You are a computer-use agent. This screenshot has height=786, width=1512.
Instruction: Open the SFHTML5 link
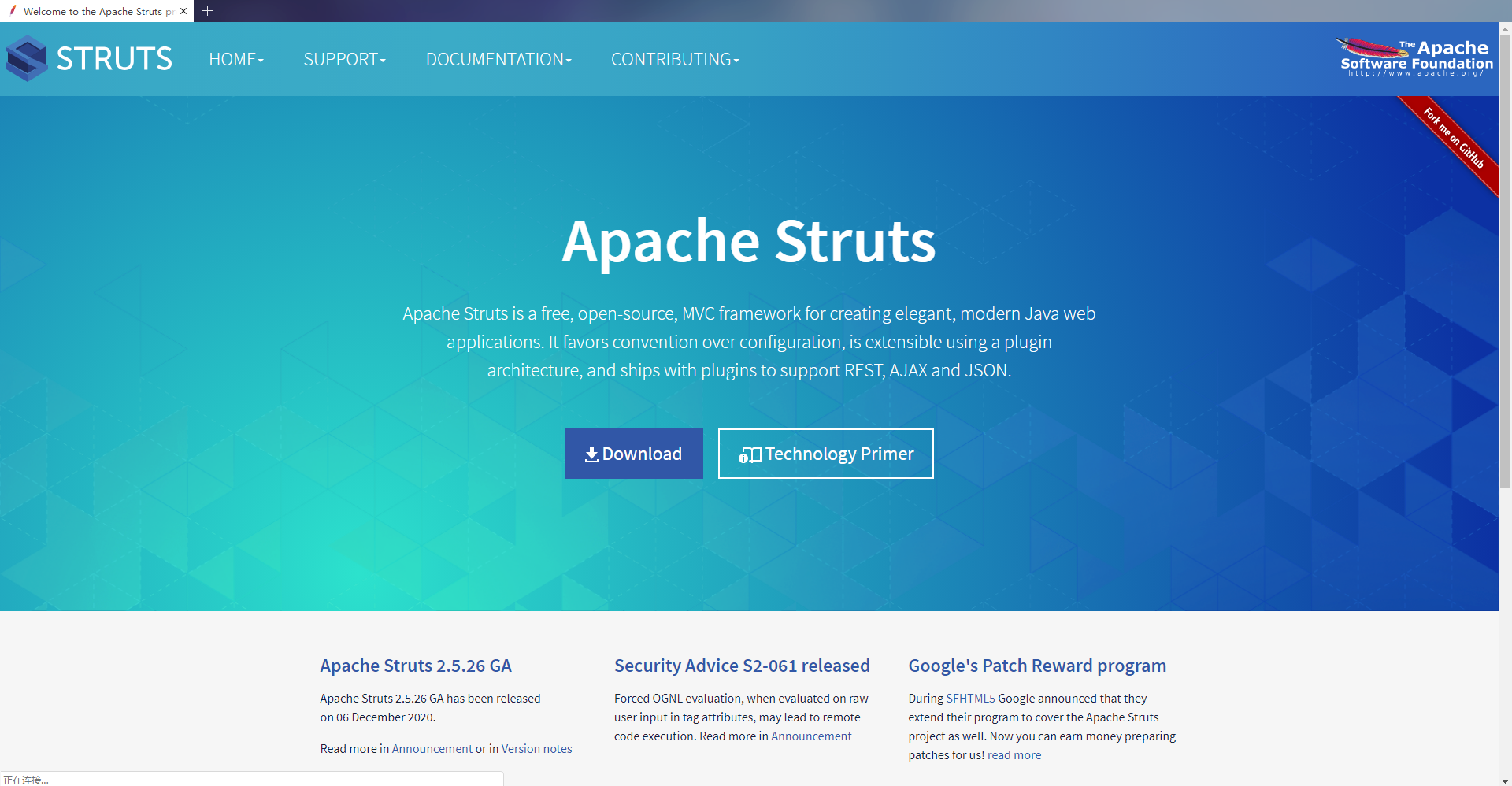click(x=970, y=699)
